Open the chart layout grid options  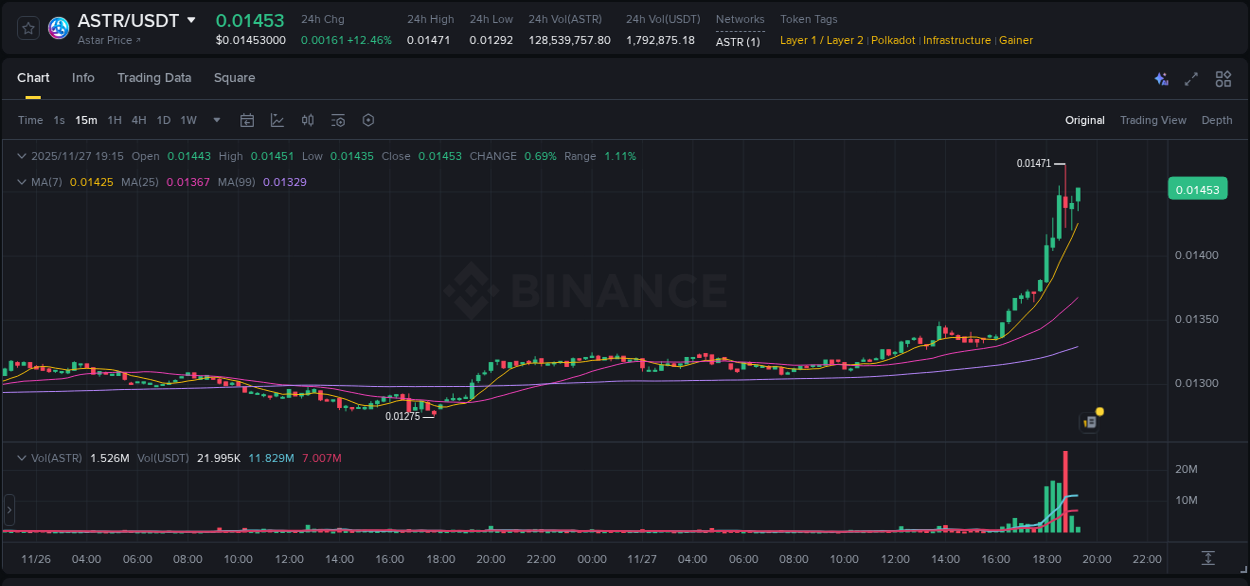tap(1222, 78)
